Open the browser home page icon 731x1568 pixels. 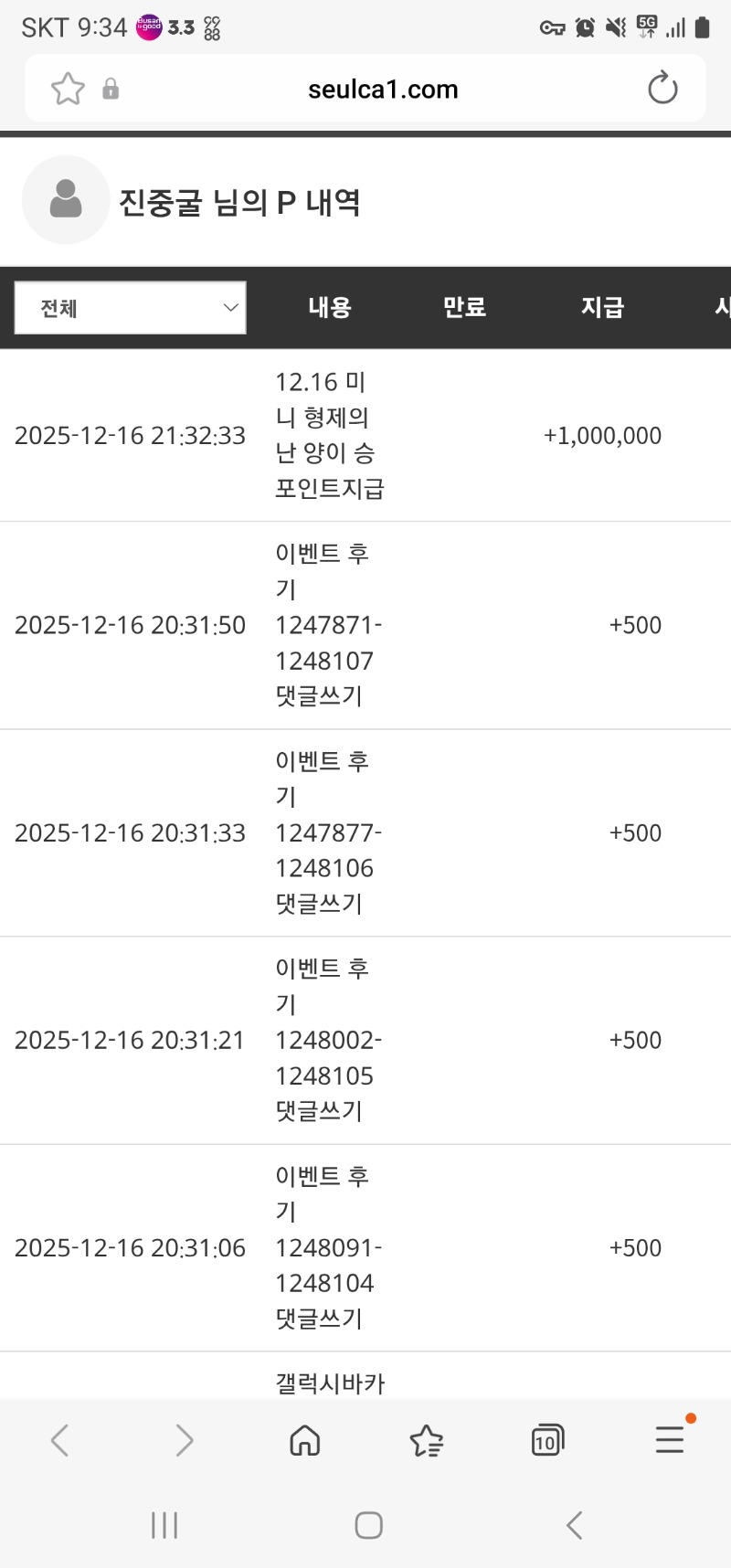304,1441
